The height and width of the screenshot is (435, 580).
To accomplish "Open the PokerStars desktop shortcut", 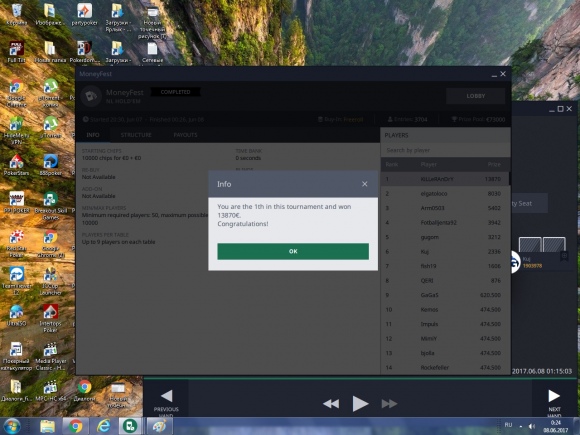I will pos(16,165).
